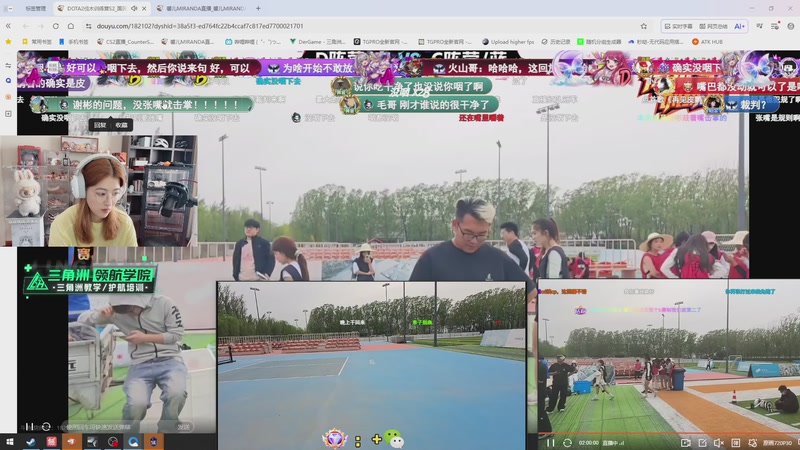Open the share/edit icon in mini player controls

(x=703, y=443)
